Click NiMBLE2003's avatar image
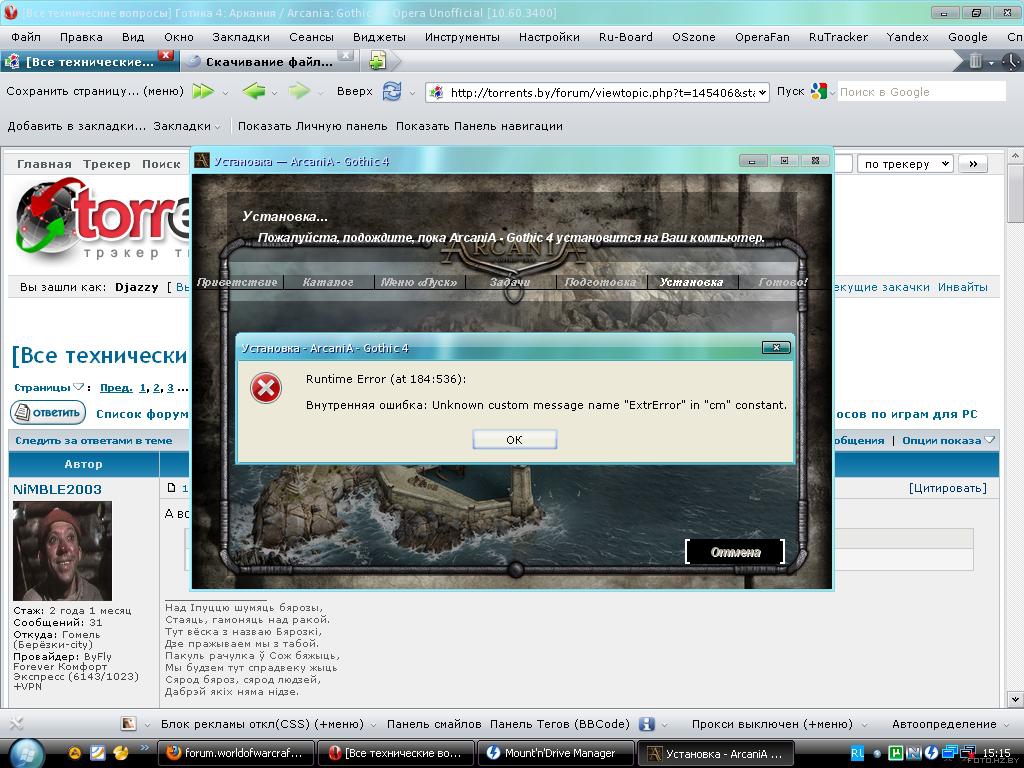The height and width of the screenshot is (768, 1024). (63, 551)
